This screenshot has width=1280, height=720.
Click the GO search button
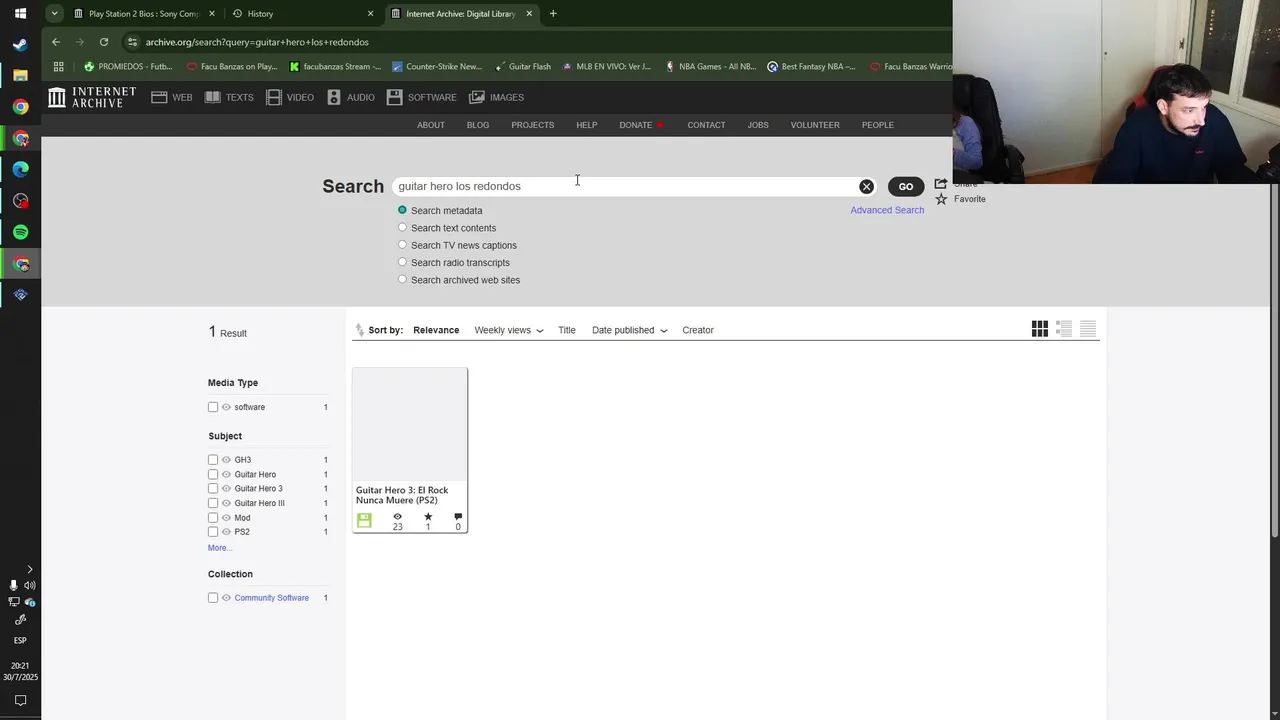(x=906, y=186)
